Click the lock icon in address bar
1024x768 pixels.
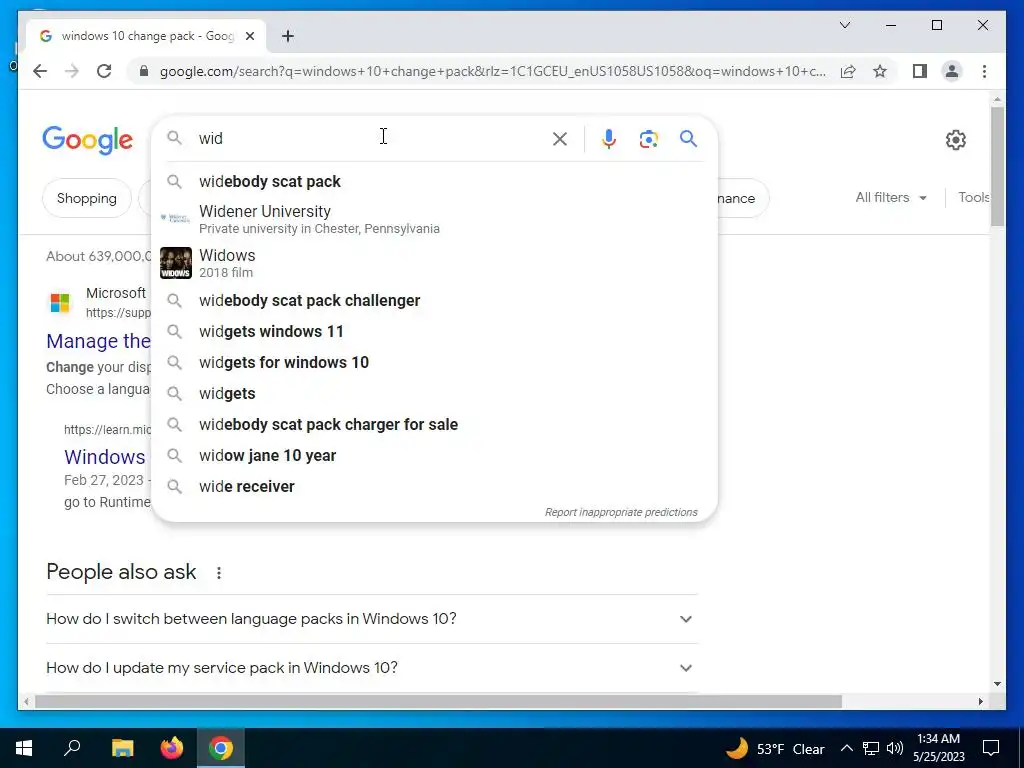click(144, 71)
